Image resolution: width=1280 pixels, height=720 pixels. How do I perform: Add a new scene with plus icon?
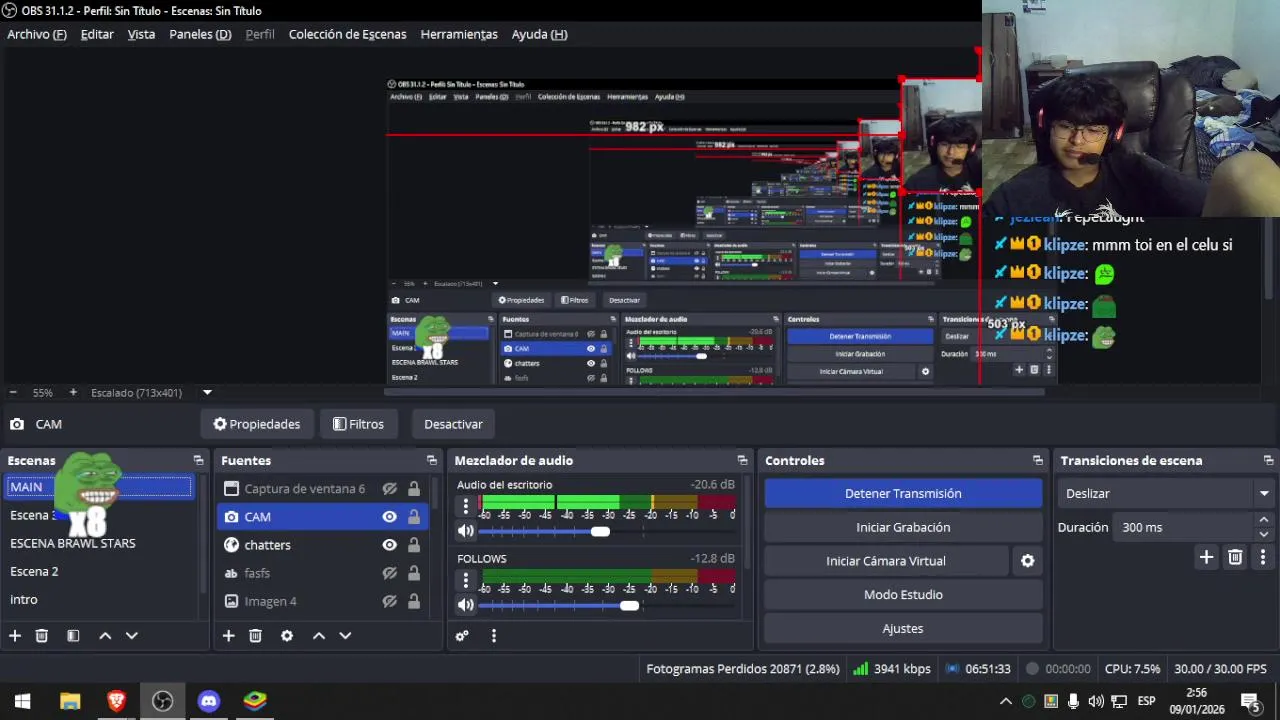tap(15, 636)
